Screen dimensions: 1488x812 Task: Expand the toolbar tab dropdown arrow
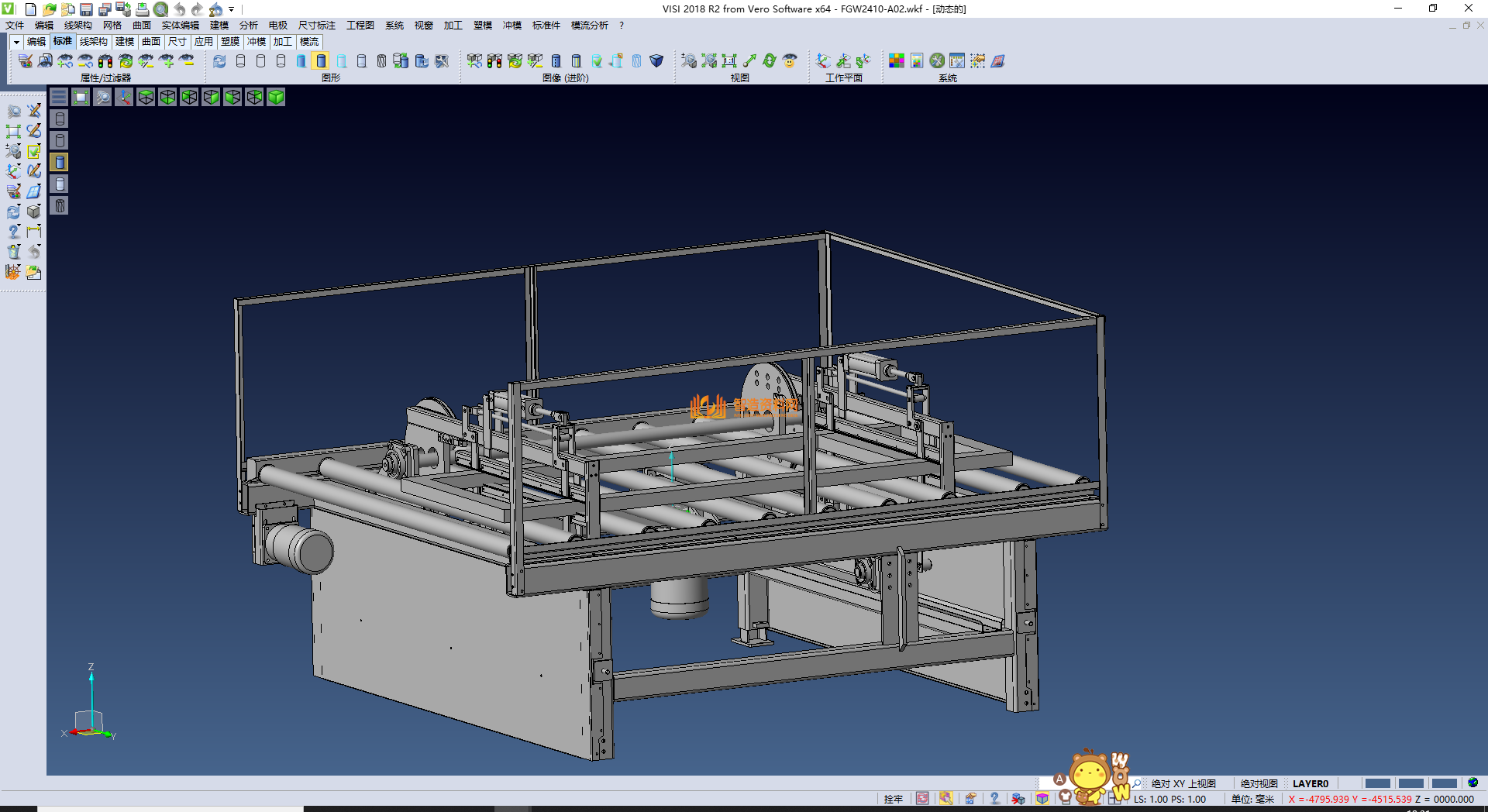(x=16, y=42)
